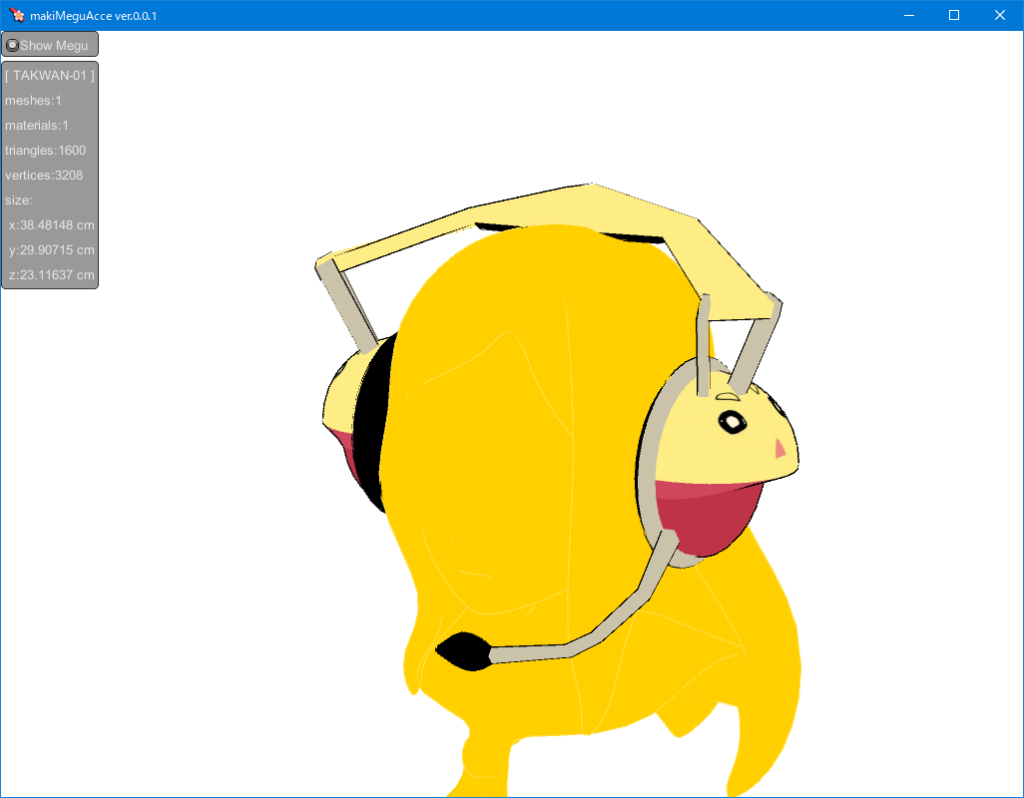Click the makiMeguAcce app icon in title bar
Viewport: 1024px width, 798px height.
(x=17, y=15)
